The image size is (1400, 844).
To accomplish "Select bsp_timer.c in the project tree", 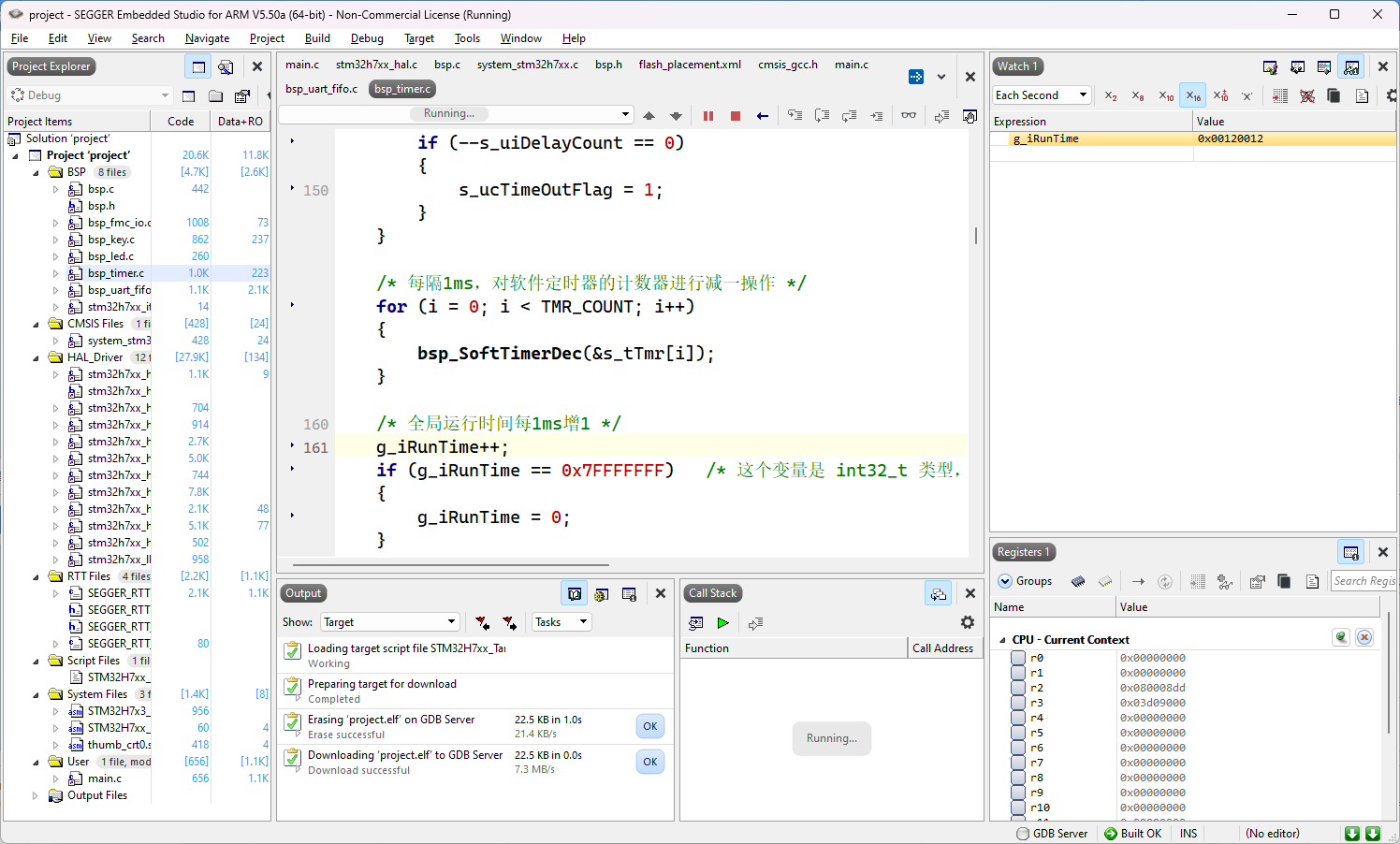I will pos(116,273).
